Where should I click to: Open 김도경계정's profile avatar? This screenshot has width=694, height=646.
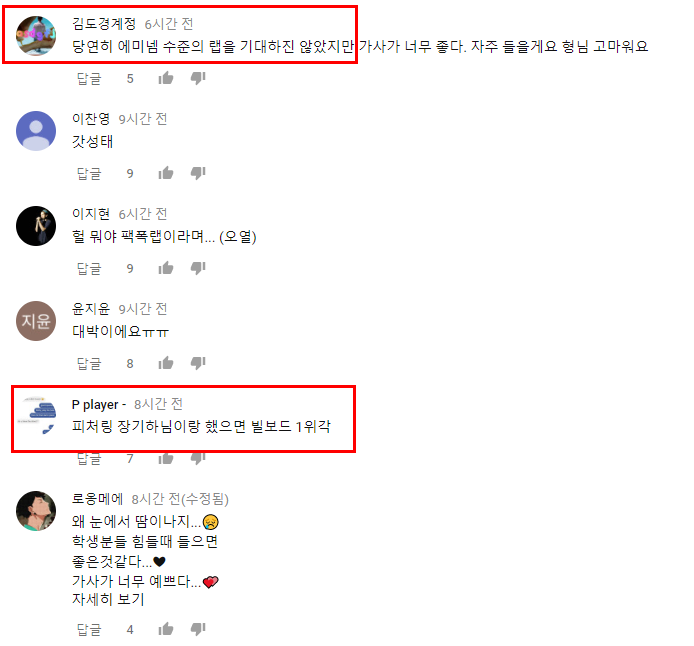click(x=36, y=36)
